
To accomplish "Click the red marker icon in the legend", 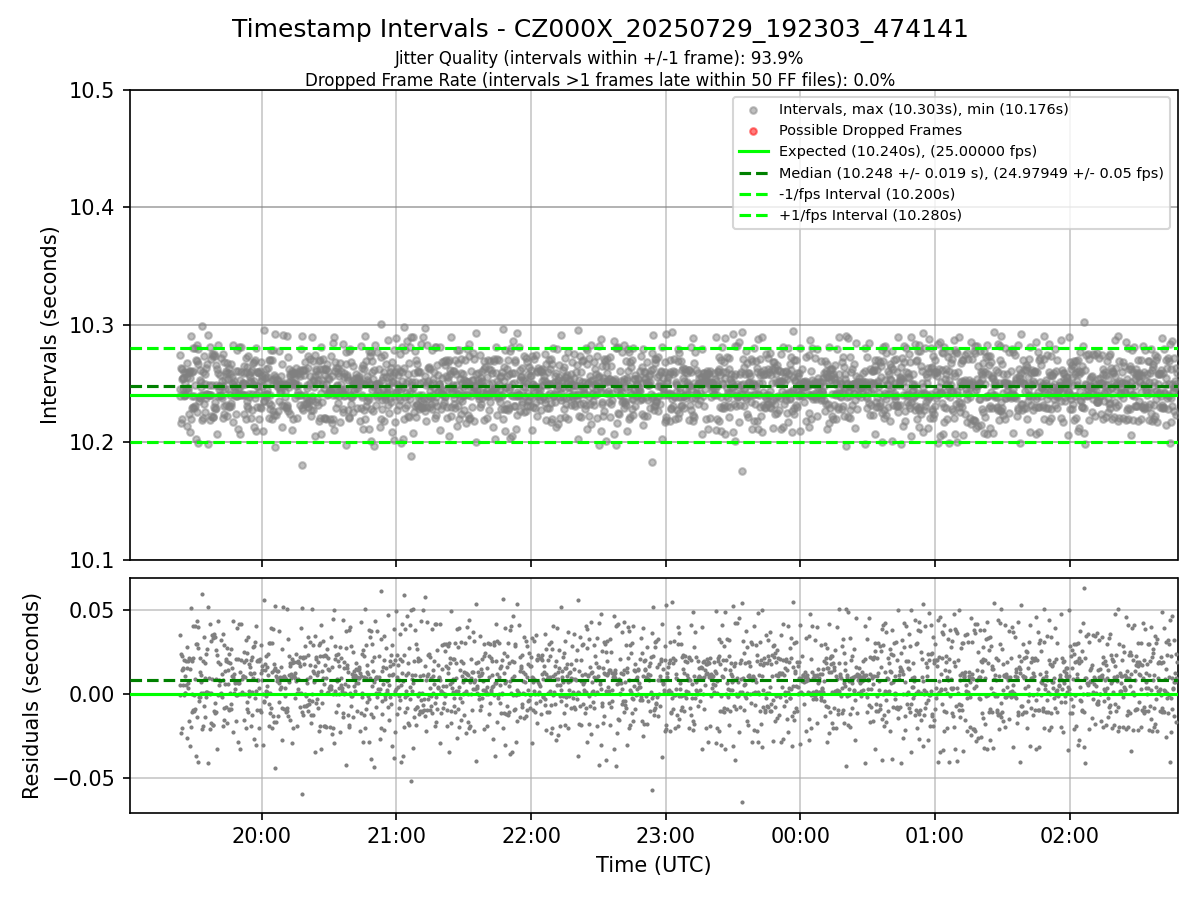I will point(753,131).
